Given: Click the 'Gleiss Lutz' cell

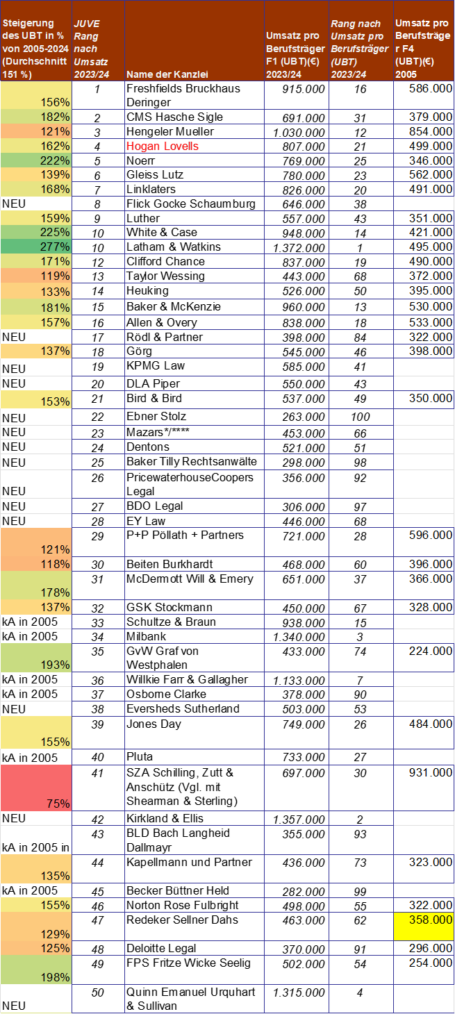Looking at the screenshot, I should coord(194,175).
